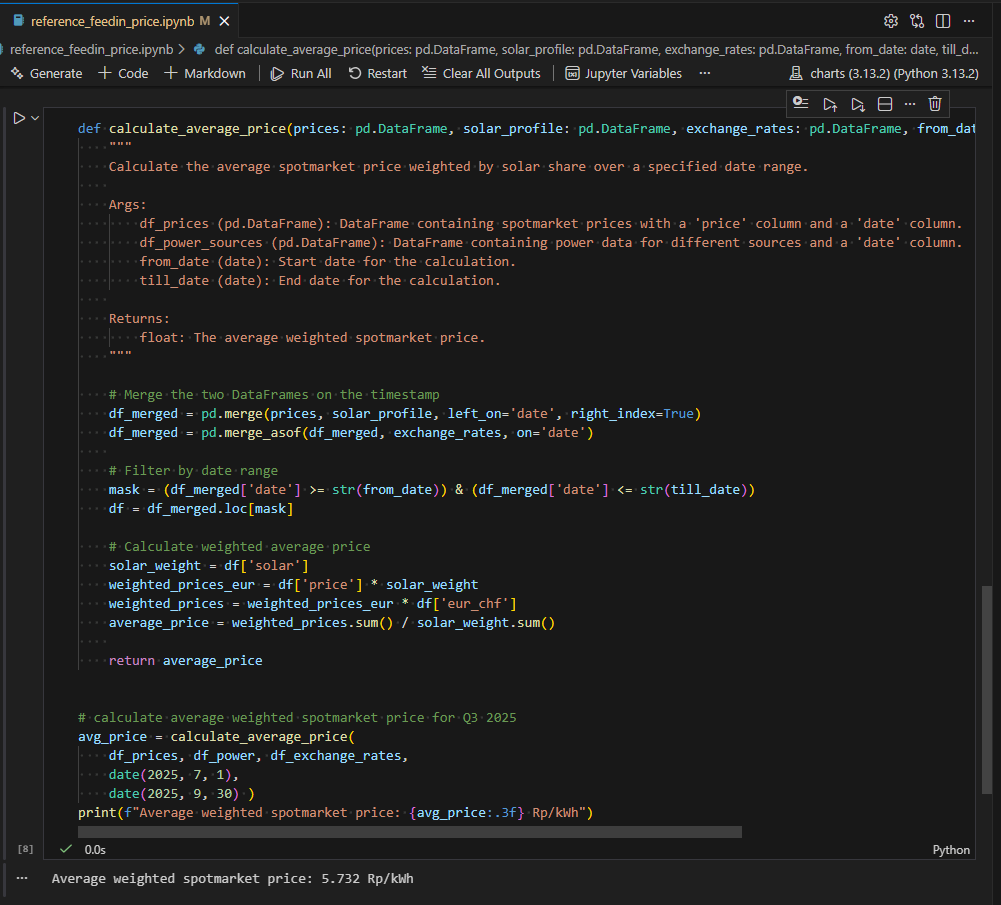This screenshot has width=1001, height=905.
Task: Click Run by Line in cell toolbar
Action: coord(800,104)
